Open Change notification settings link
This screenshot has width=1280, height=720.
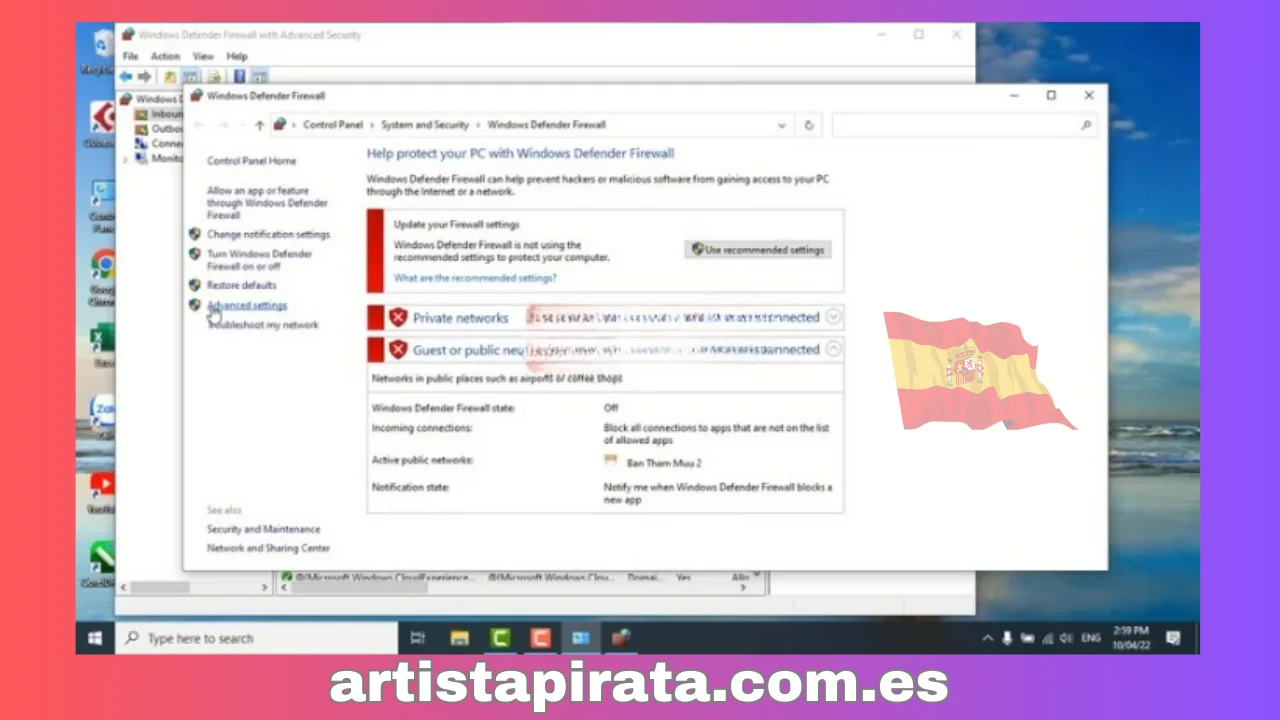pos(268,234)
